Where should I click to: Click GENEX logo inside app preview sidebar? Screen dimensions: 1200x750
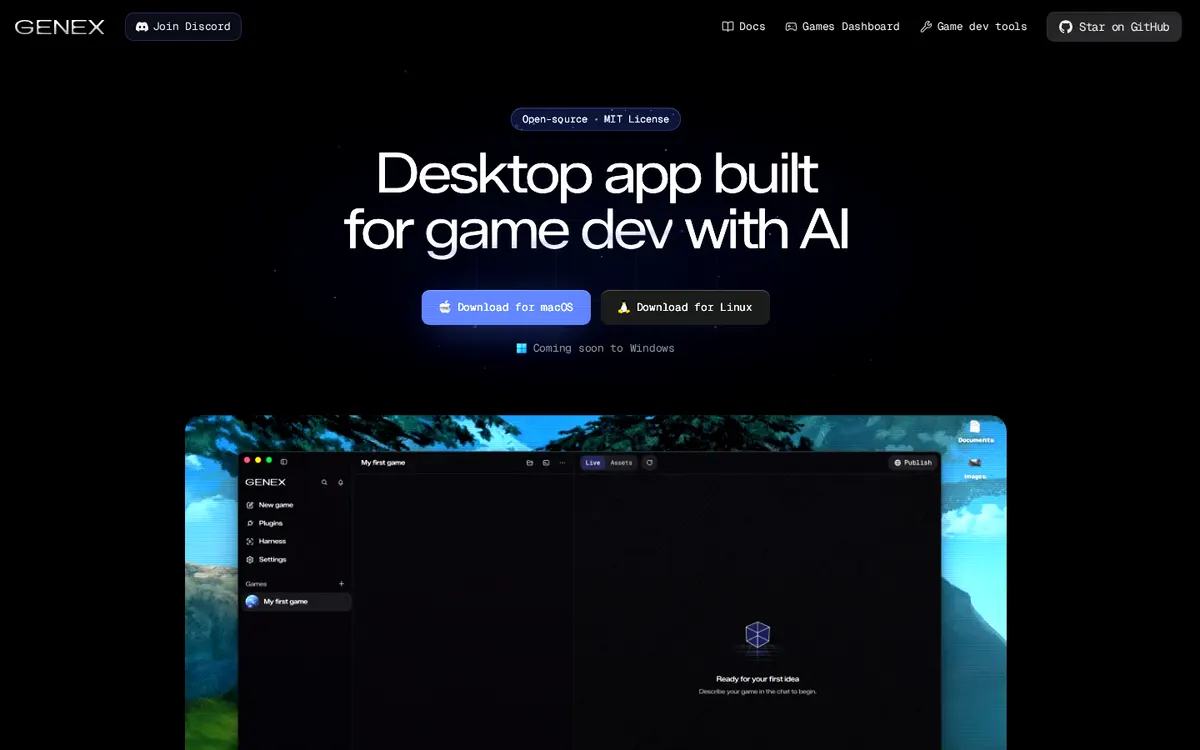(265, 482)
